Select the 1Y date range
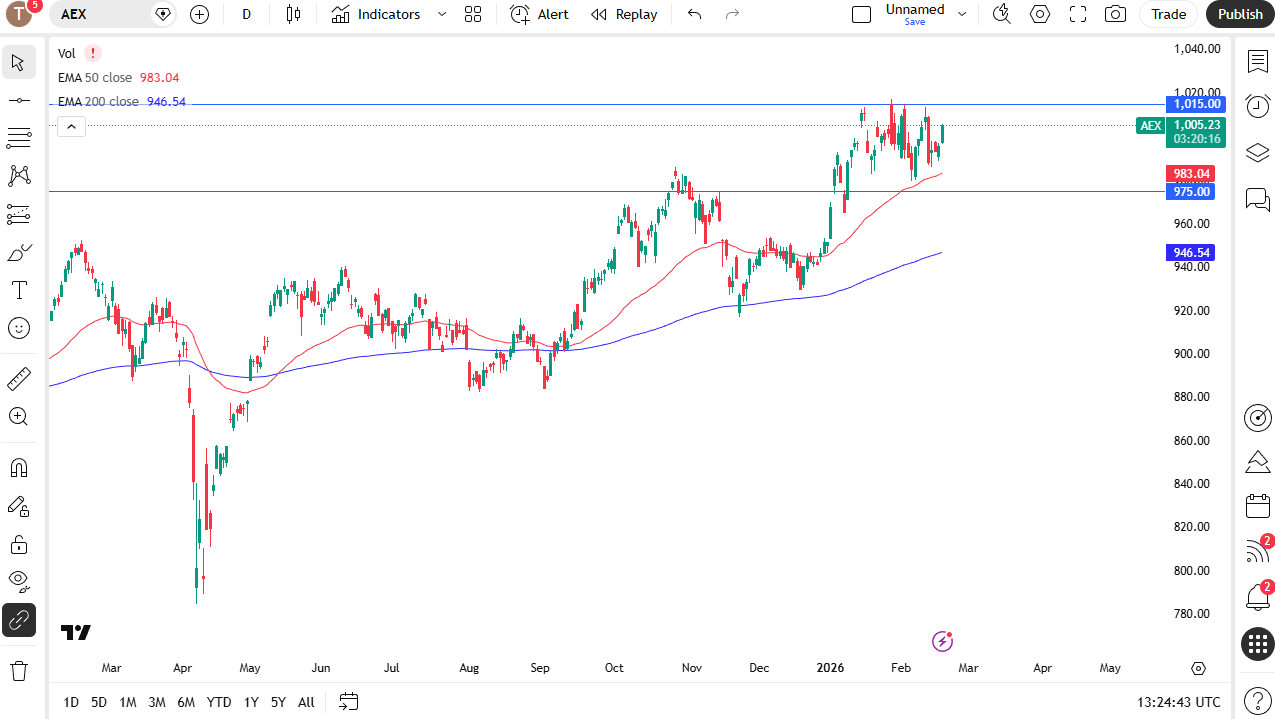 pos(251,702)
